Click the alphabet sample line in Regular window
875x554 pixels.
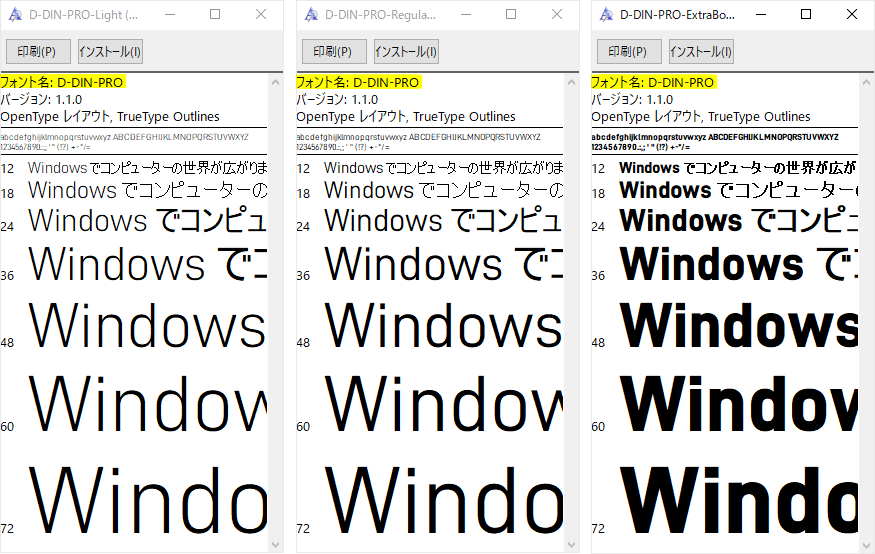419,137
